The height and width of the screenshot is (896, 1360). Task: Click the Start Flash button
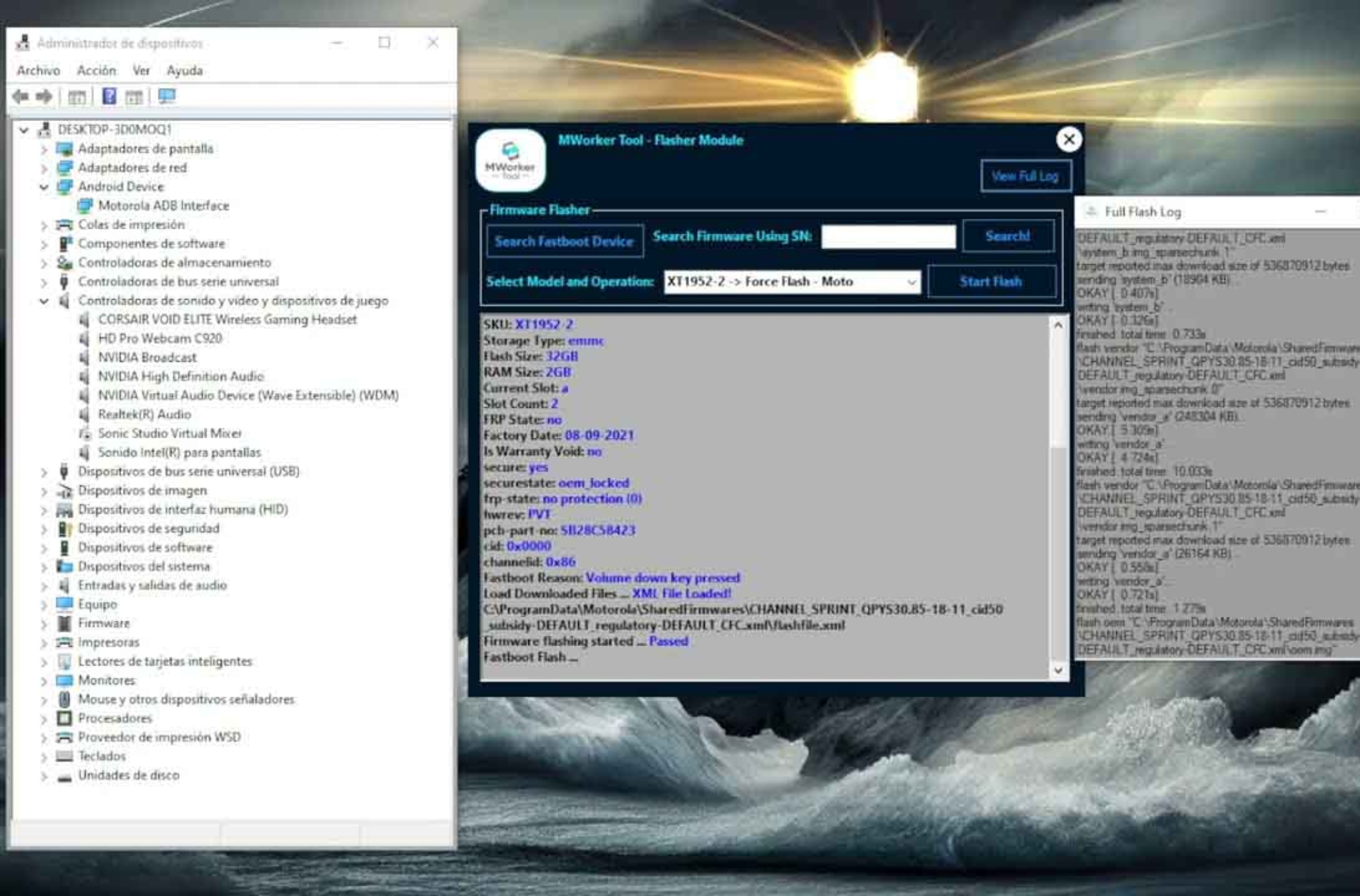[x=991, y=282]
